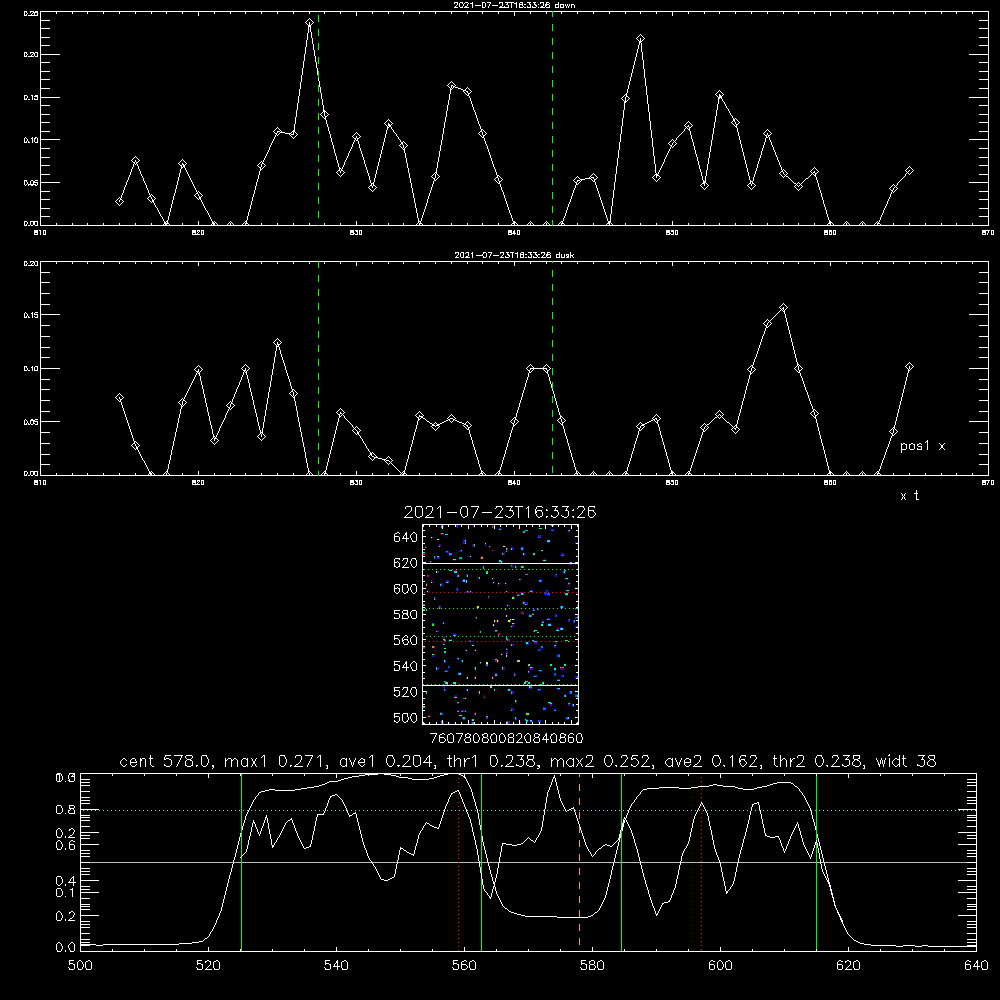
Task: Open the color scatter image thumbnail
Action: pyautogui.click(x=500, y=624)
